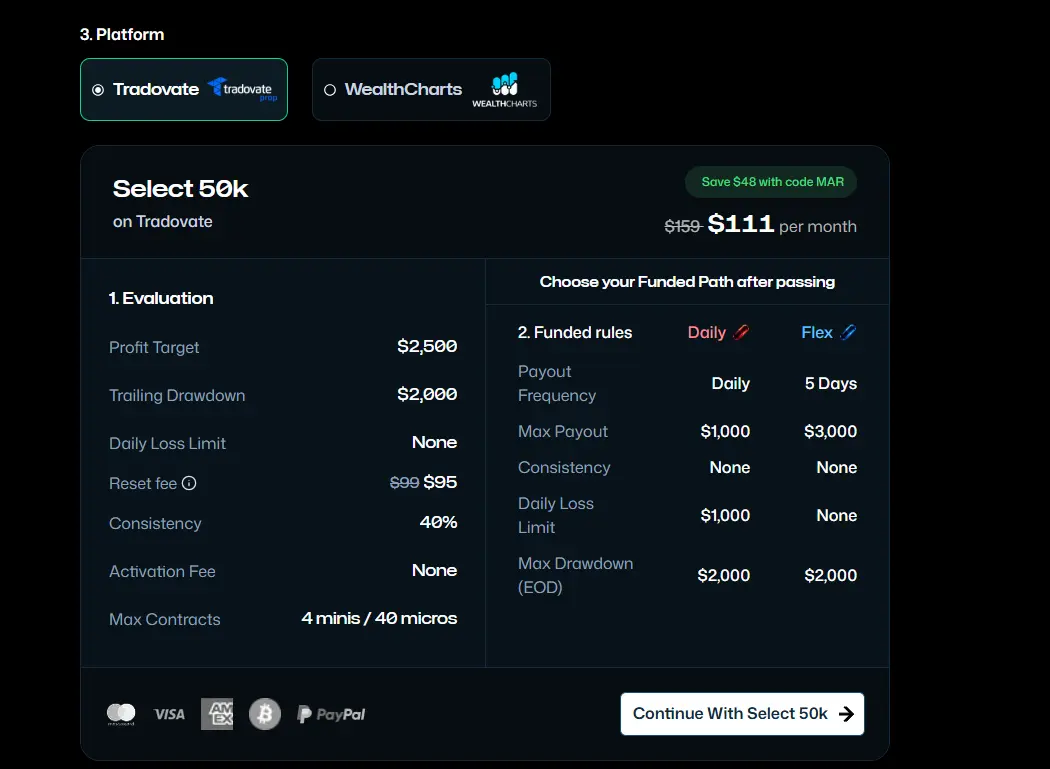Click the Daily payout frequency value
The width and height of the screenshot is (1050, 769).
coord(731,383)
